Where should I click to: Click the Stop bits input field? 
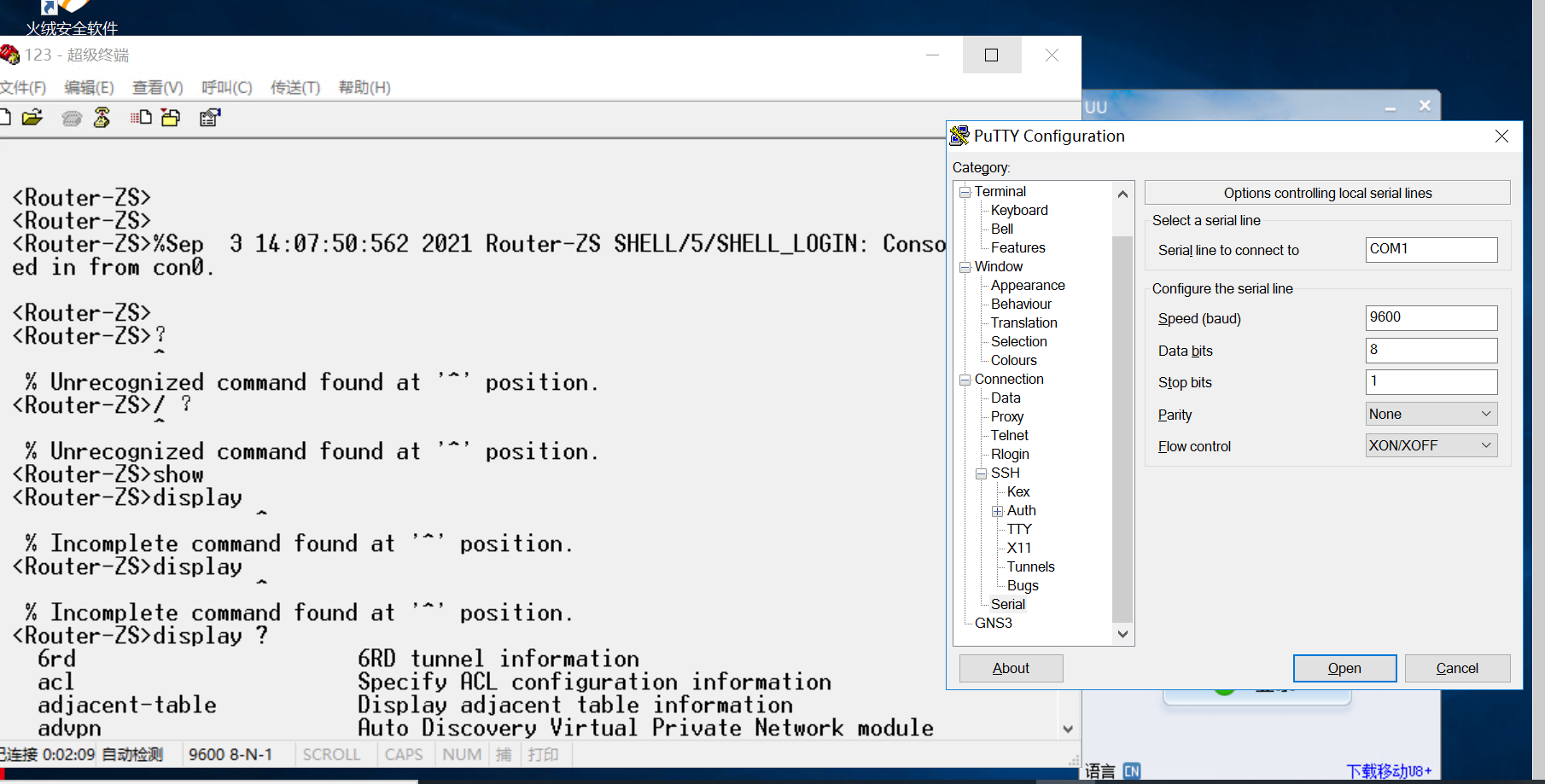(x=1431, y=381)
